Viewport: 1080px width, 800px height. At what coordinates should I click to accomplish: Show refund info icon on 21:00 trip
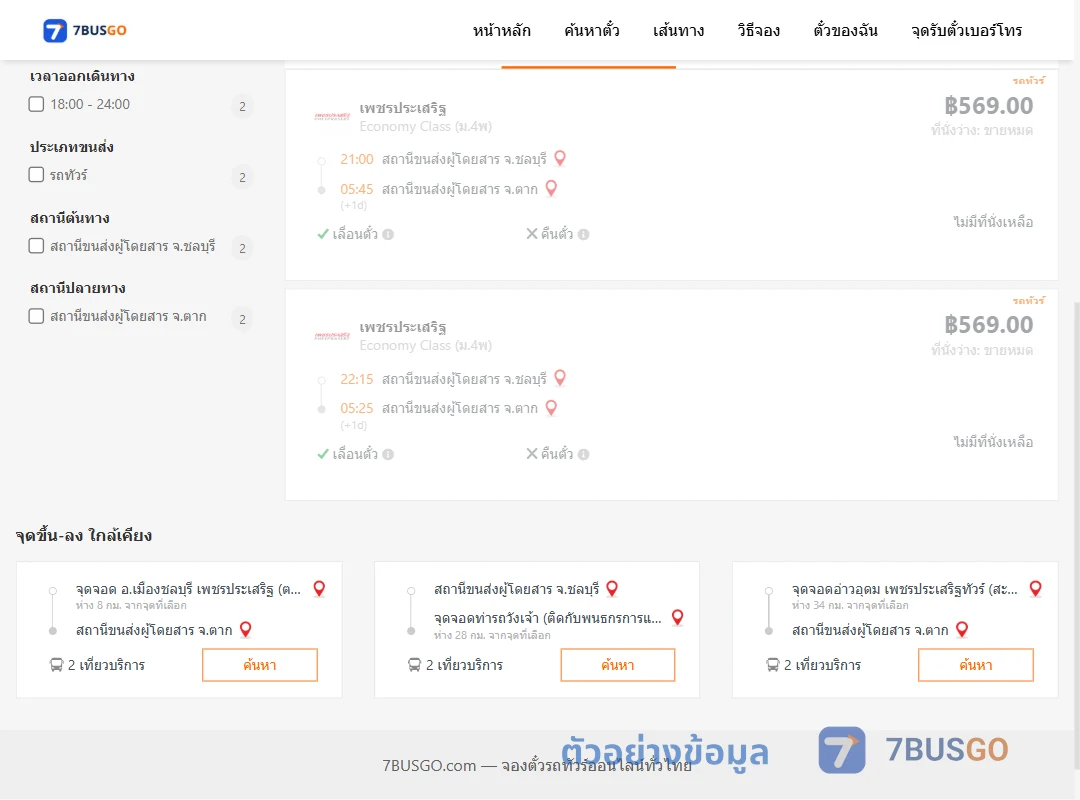click(583, 234)
